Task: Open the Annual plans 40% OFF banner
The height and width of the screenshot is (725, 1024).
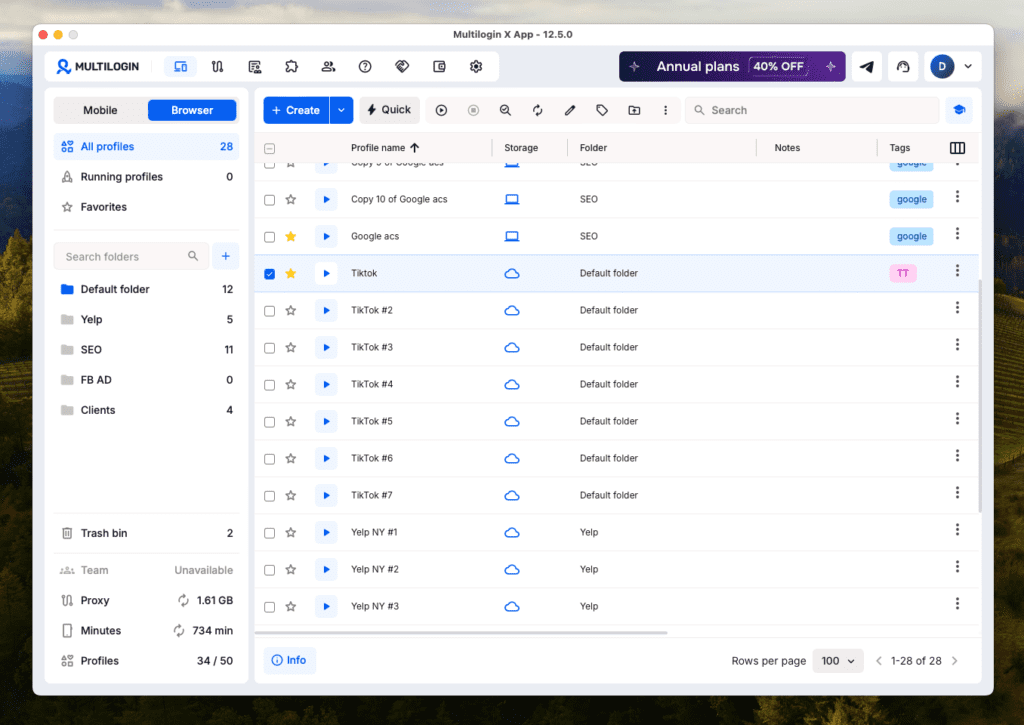Action: pos(732,67)
